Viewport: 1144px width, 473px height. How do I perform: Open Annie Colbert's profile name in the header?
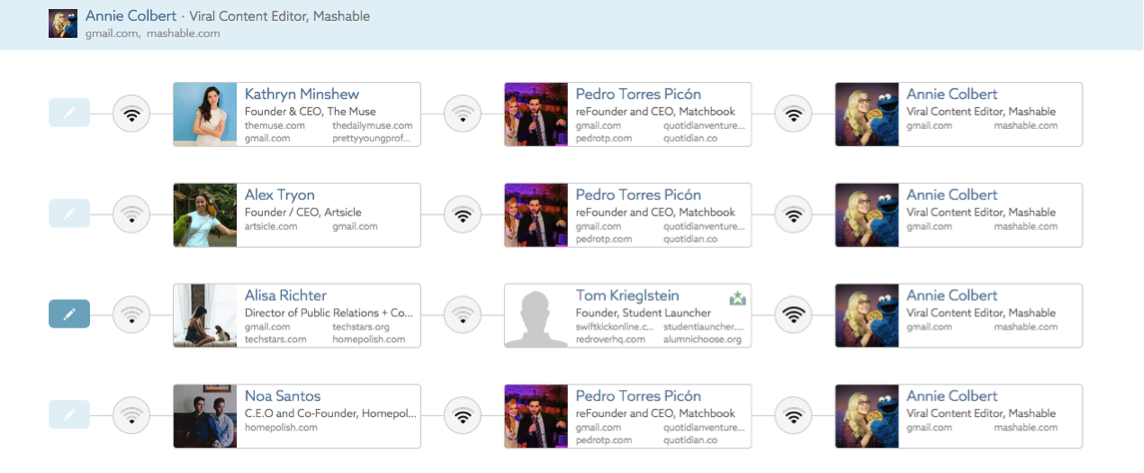(x=130, y=16)
